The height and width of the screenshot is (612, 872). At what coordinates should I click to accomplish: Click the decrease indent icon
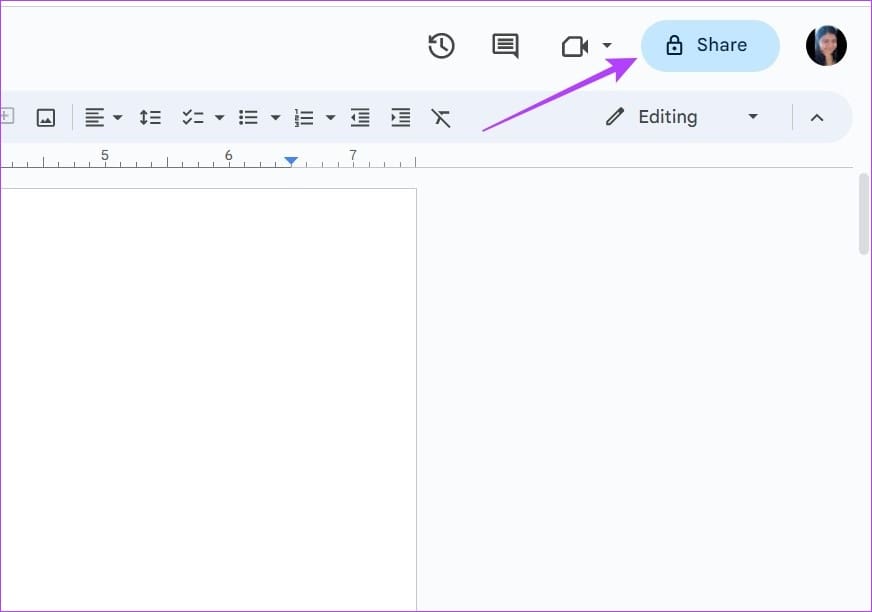[x=360, y=117]
